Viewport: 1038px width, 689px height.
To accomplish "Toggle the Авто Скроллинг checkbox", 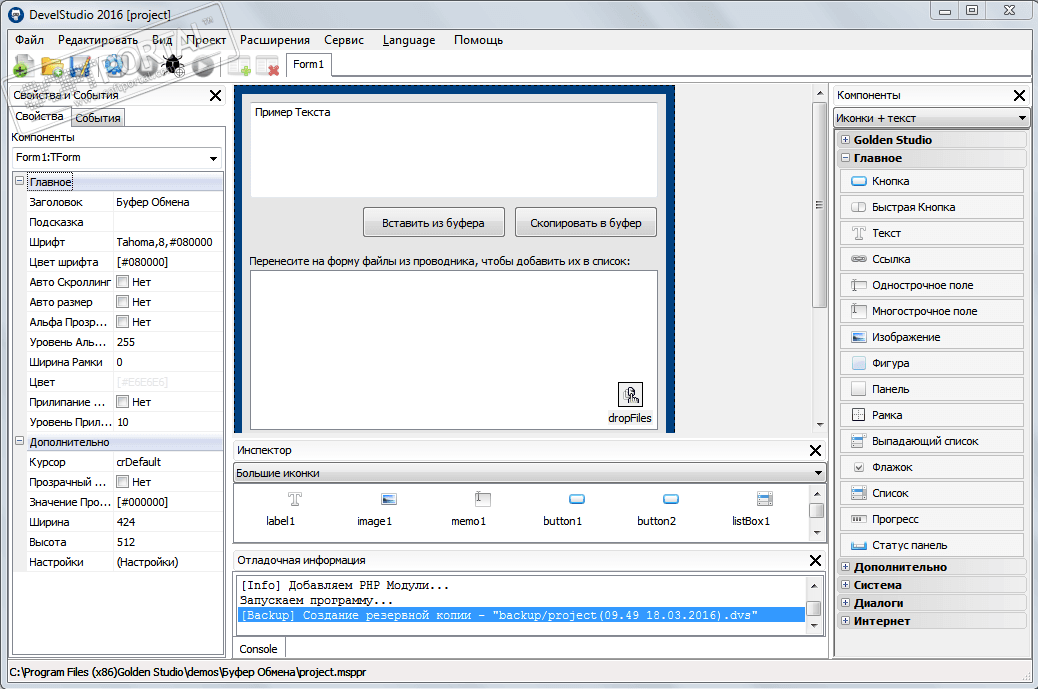I will (x=122, y=282).
